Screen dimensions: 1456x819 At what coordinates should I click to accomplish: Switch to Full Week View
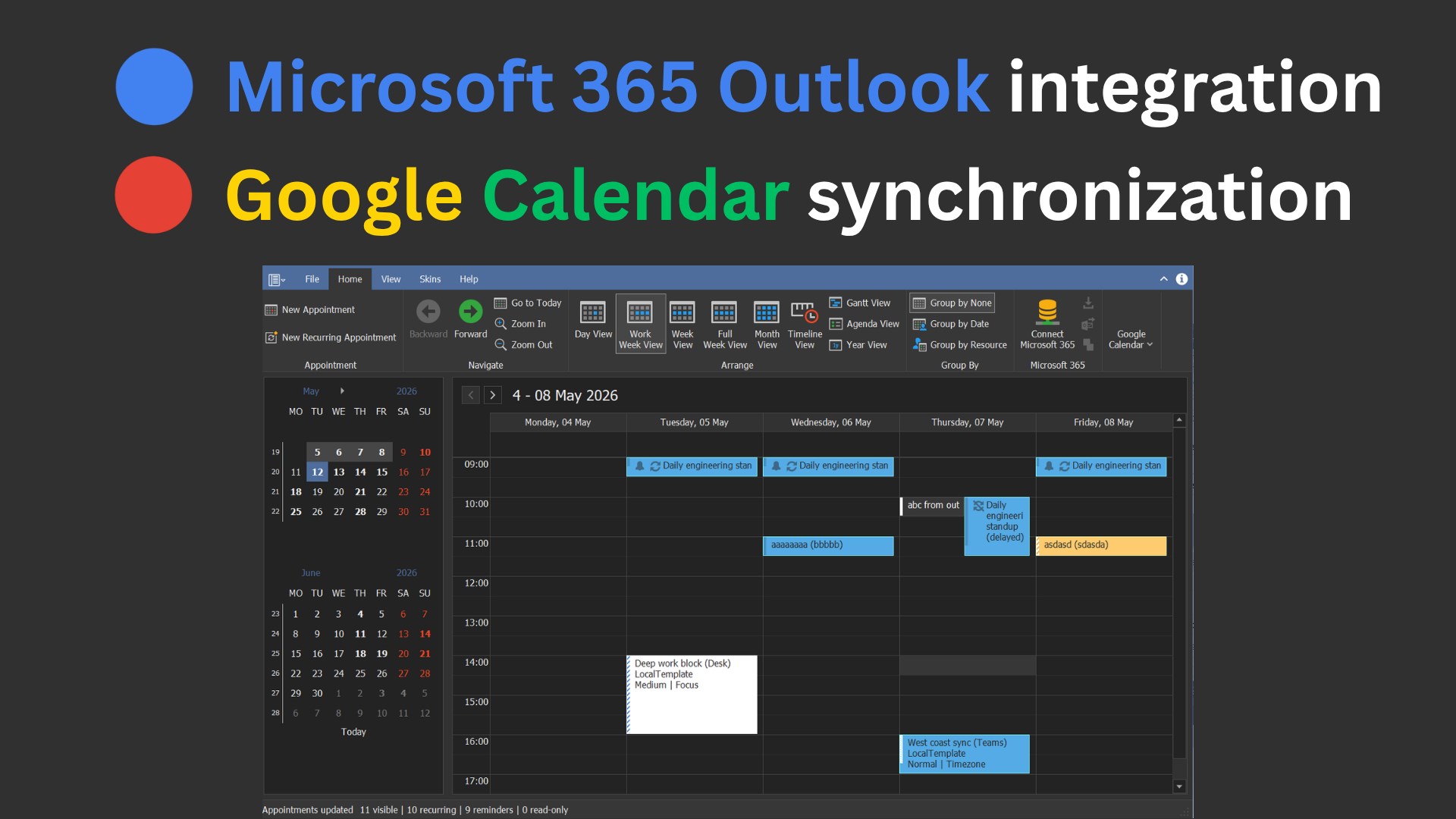coord(725,324)
